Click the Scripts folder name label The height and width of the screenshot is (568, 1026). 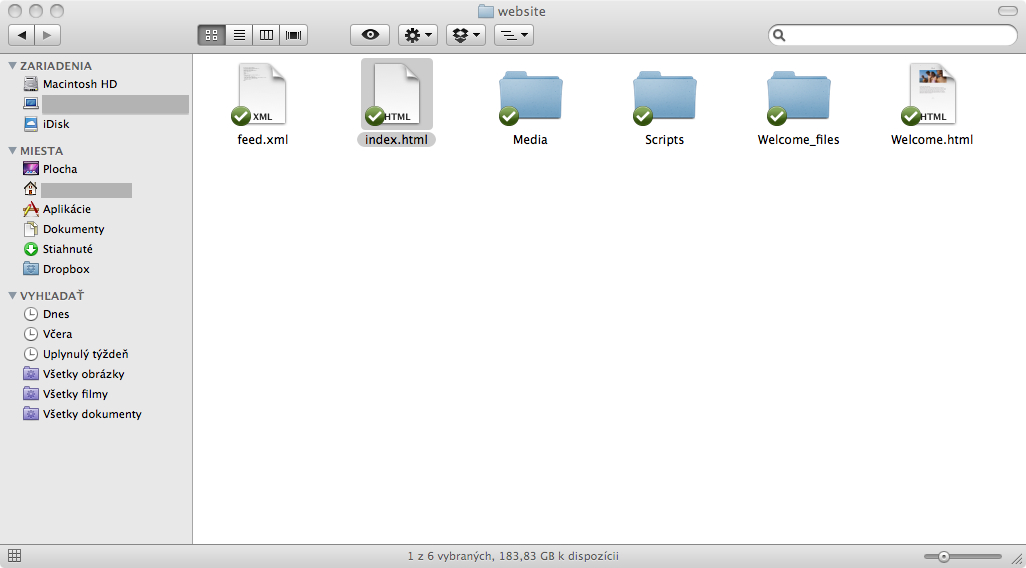(664, 139)
